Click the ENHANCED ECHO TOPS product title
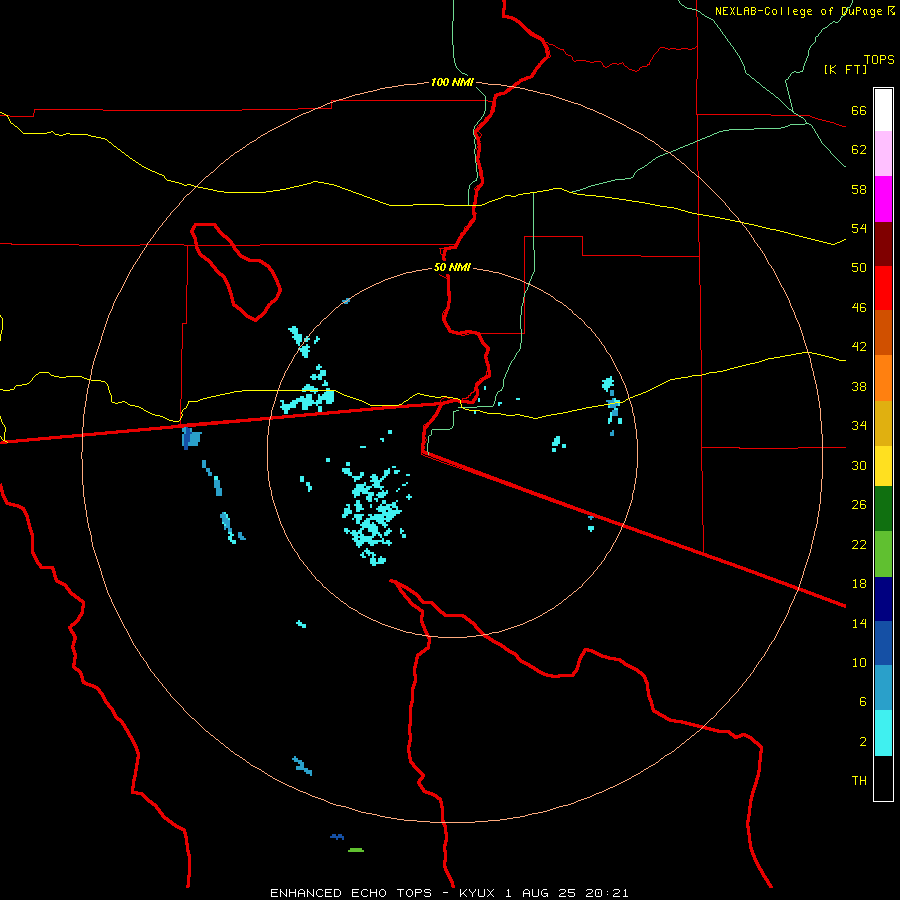Viewport: 900px width, 900px height. (351, 893)
